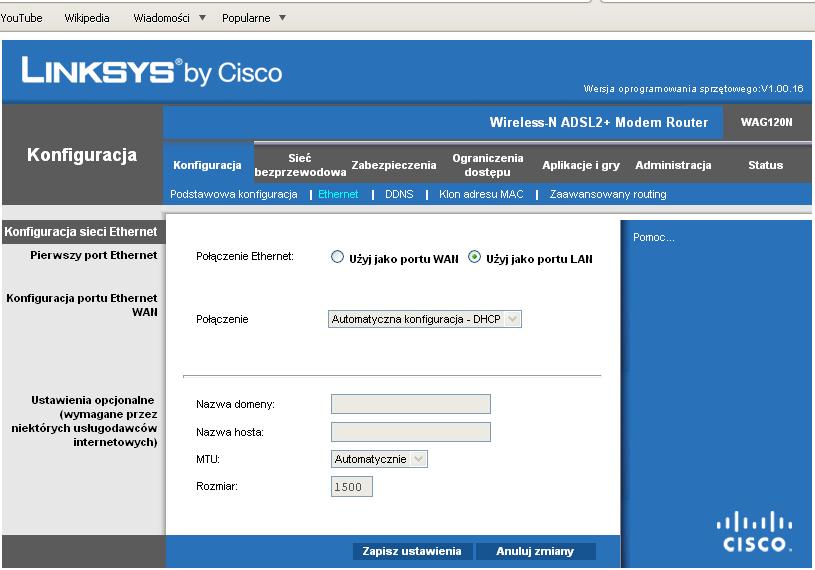Open Klon adresu MAC sub-tab
Screen dimensions: 815x570
(481, 194)
